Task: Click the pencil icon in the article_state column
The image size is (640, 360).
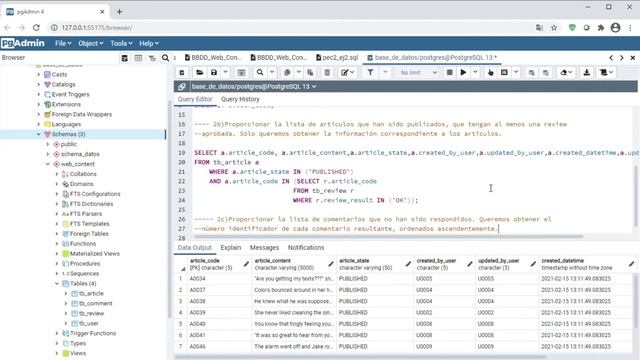Action: coord(408,264)
